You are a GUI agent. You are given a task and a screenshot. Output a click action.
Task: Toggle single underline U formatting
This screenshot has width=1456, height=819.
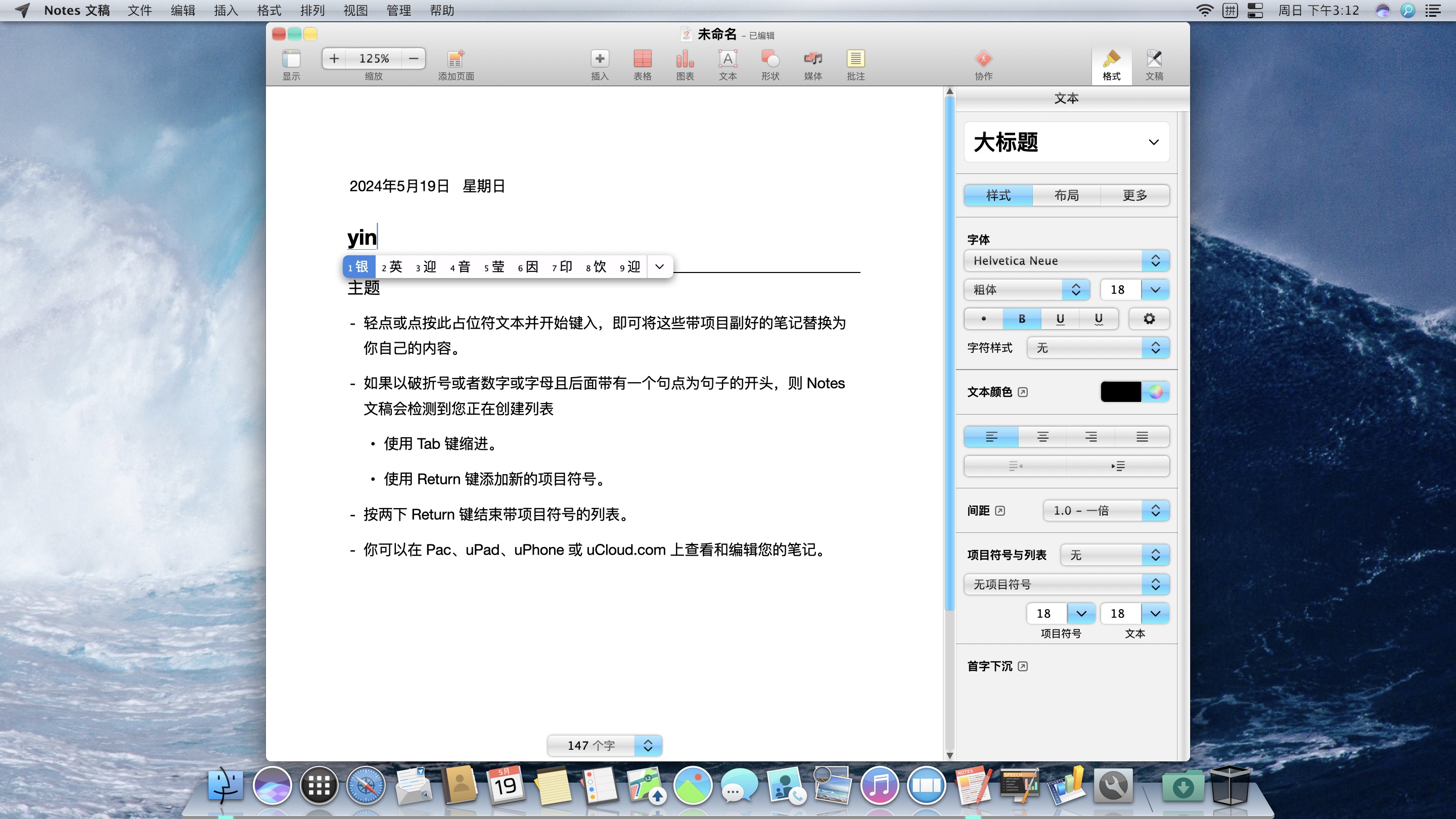tap(1060, 319)
